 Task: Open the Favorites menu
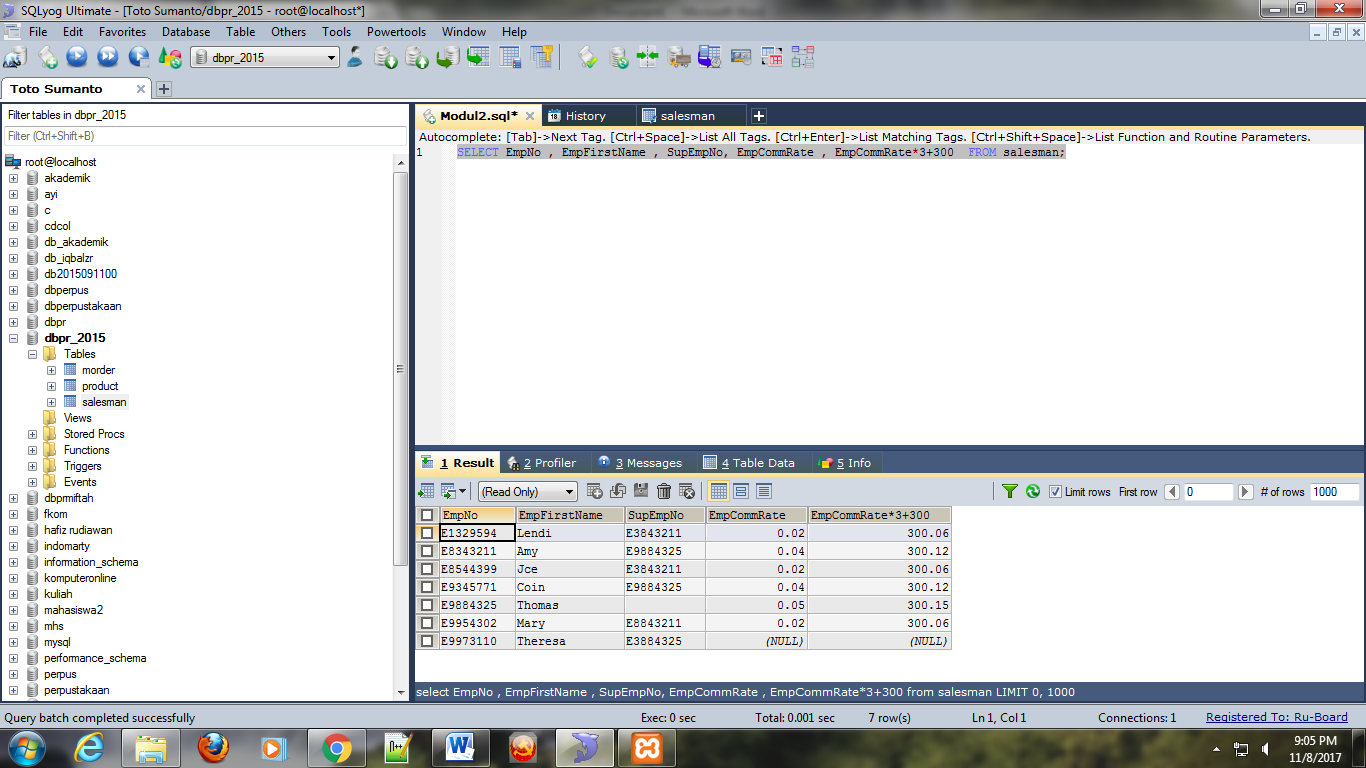click(x=122, y=32)
